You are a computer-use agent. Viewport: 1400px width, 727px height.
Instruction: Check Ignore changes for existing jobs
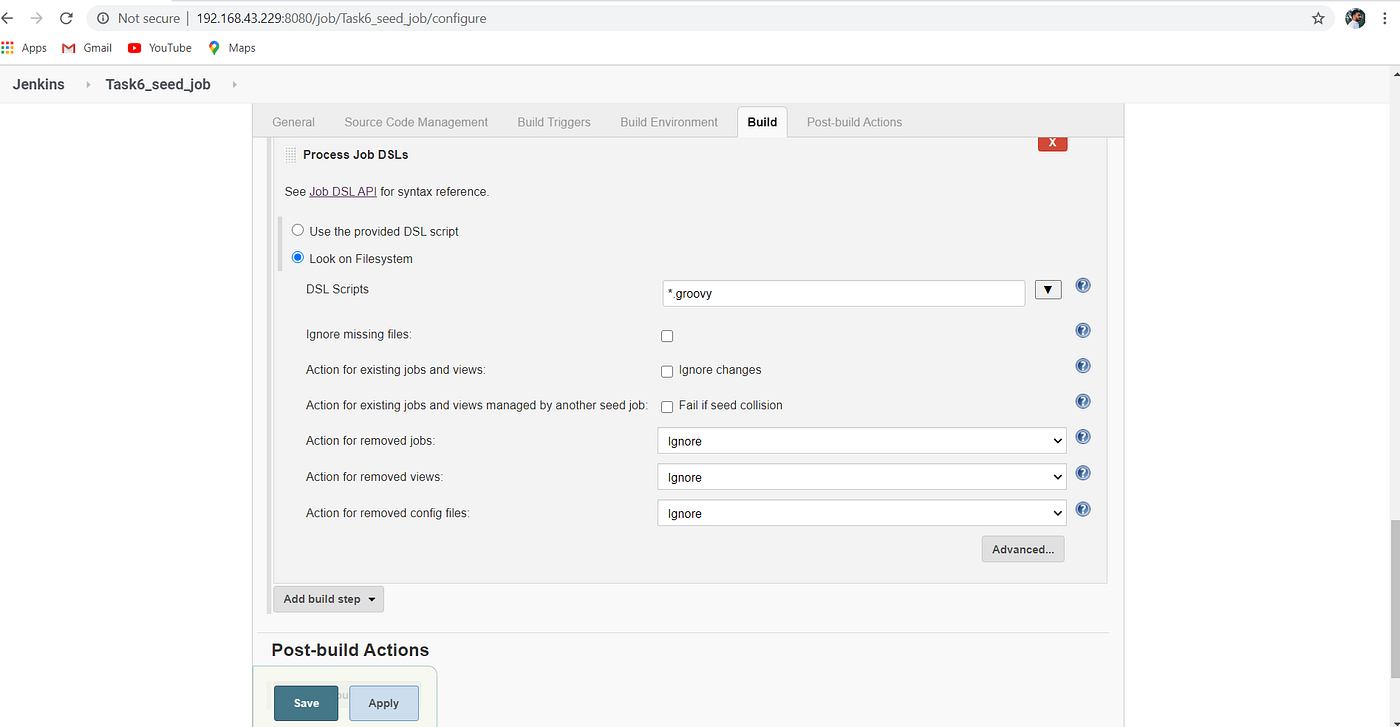click(x=666, y=371)
